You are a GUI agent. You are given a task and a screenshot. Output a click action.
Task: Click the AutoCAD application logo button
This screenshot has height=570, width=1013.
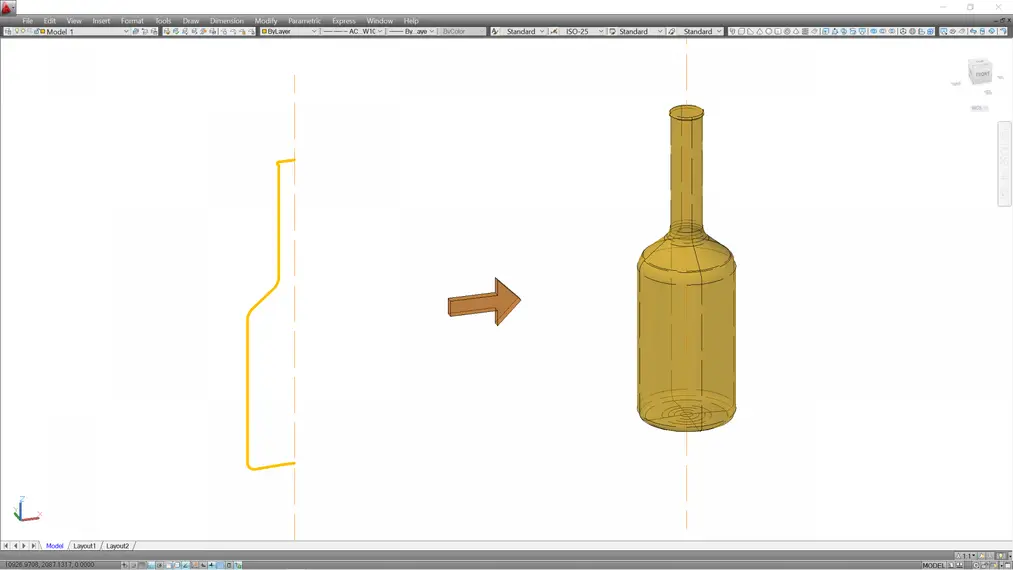[9, 7]
